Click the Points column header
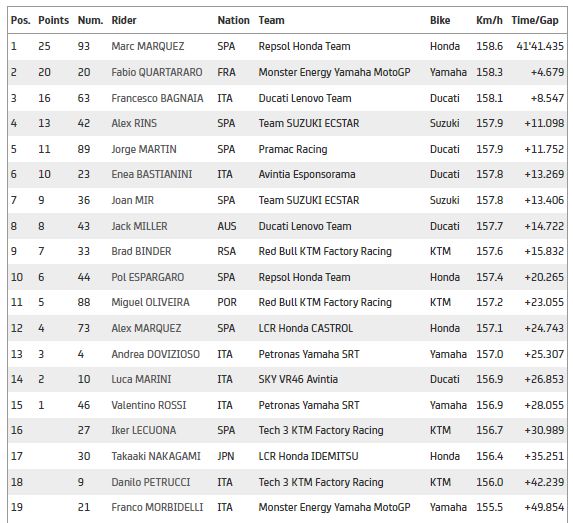The width and height of the screenshot is (573, 523). [x=53, y=20]
